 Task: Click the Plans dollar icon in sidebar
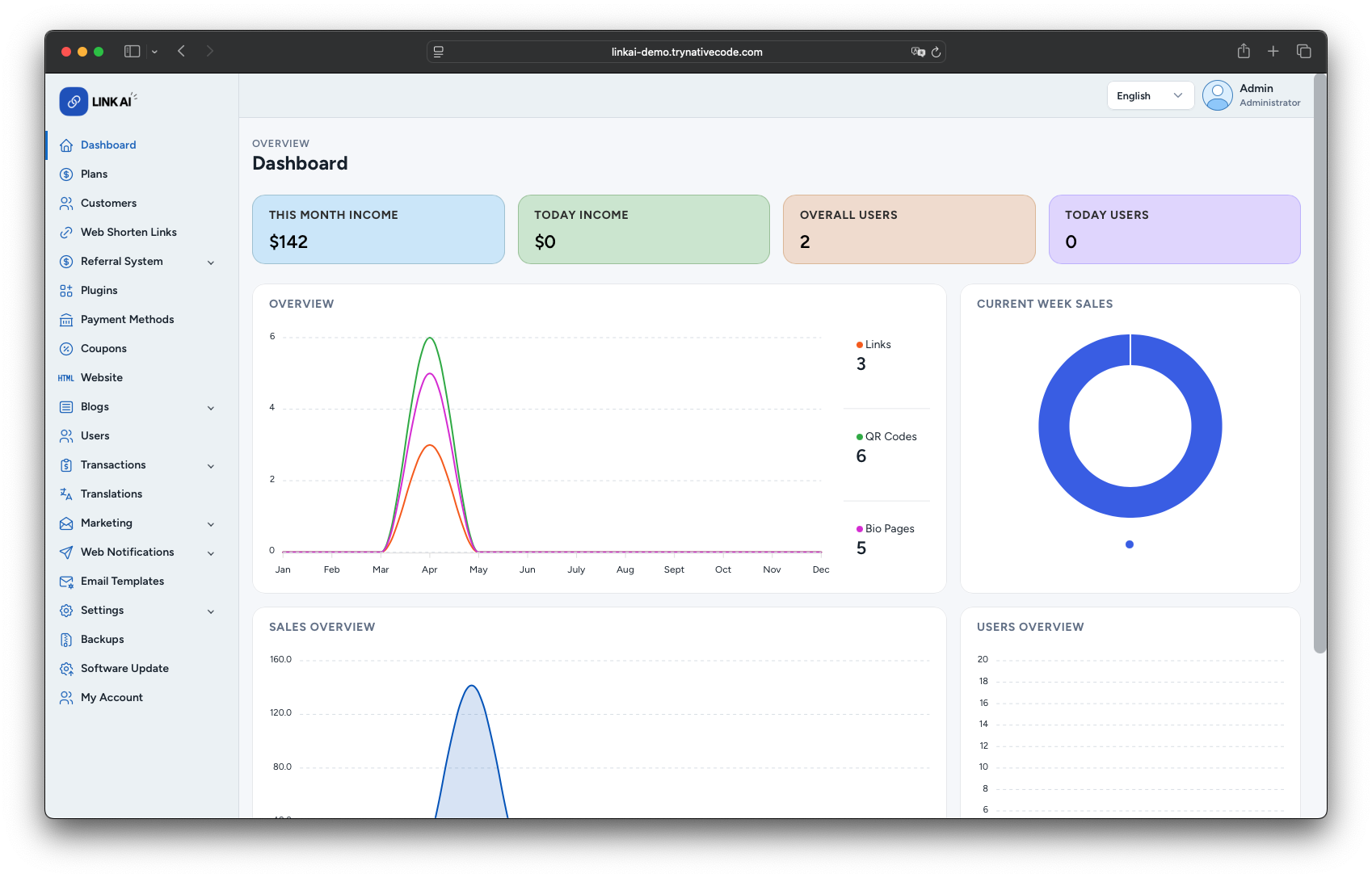(66, 174)
